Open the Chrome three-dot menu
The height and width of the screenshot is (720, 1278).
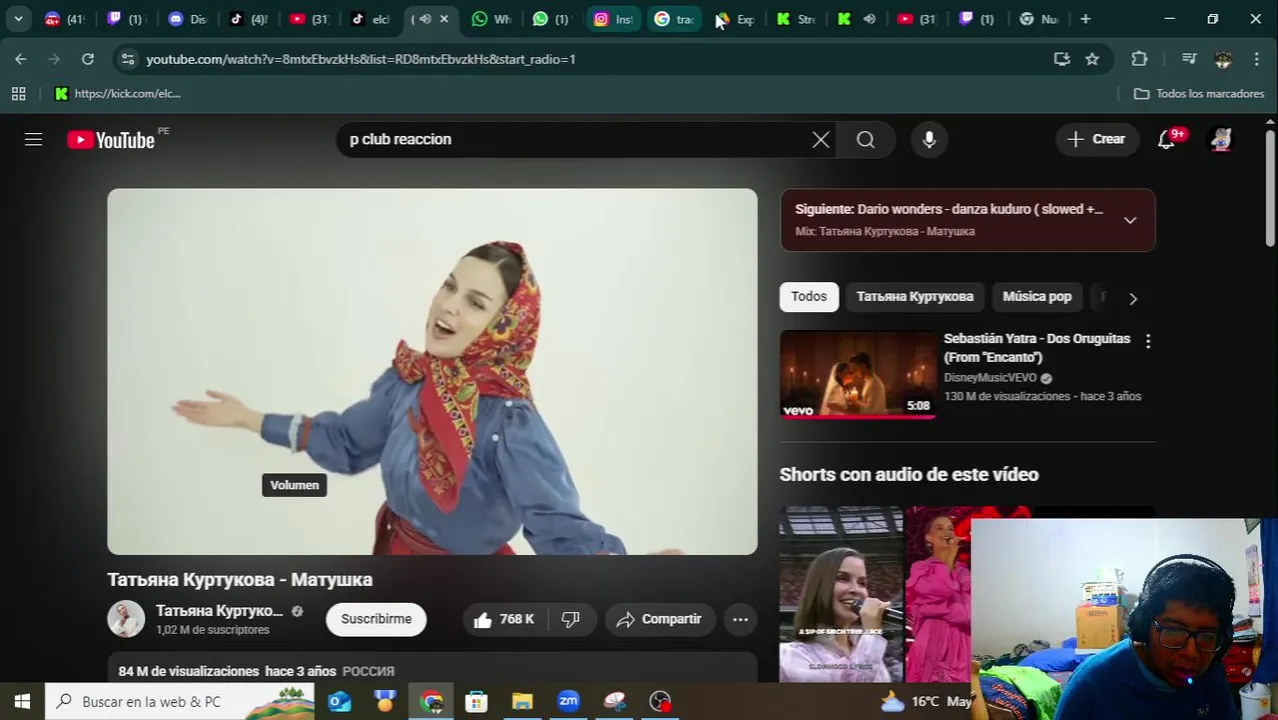1256,59
